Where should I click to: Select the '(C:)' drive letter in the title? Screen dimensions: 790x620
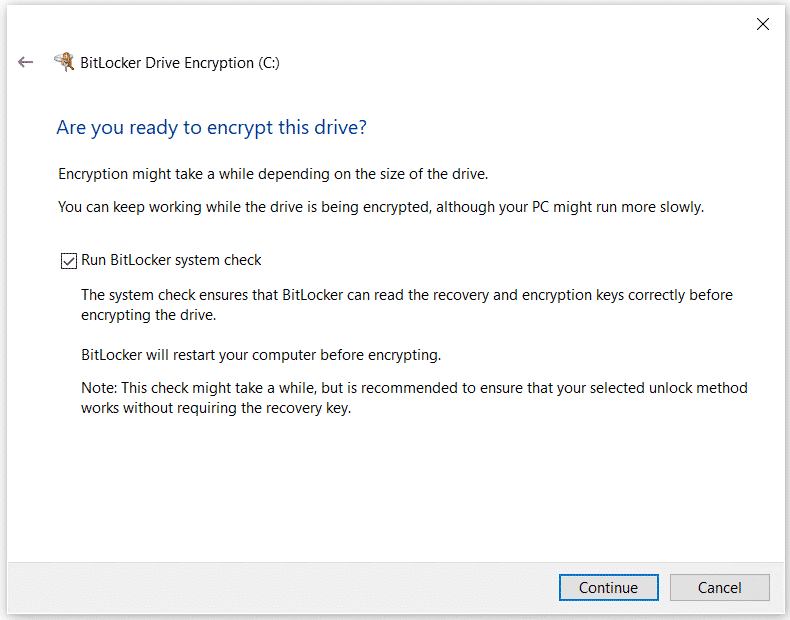[269, 63]
